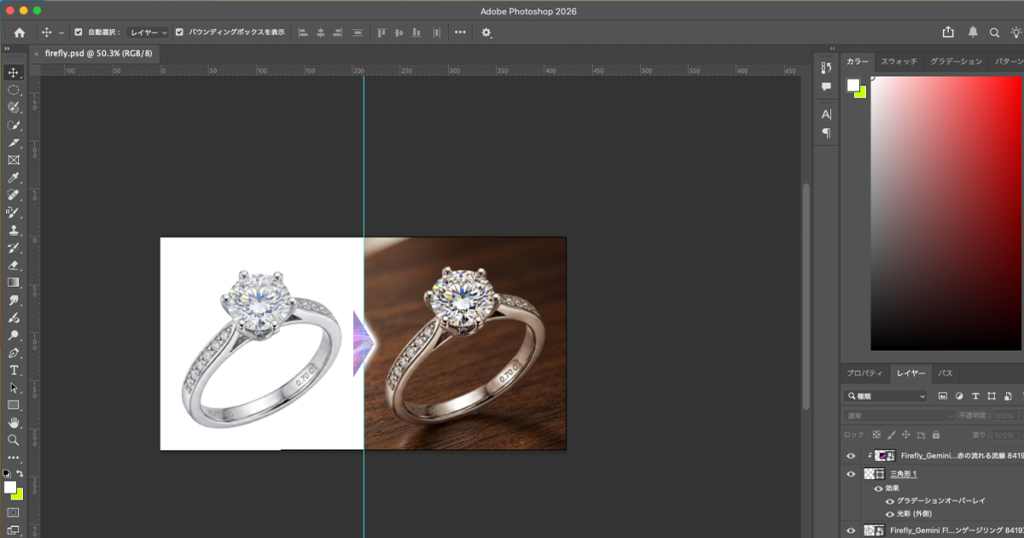Toggle the 自動選択 checkbox
Image resolution: width=1024 pixels, height=538 pixels.
pos(79,32)
